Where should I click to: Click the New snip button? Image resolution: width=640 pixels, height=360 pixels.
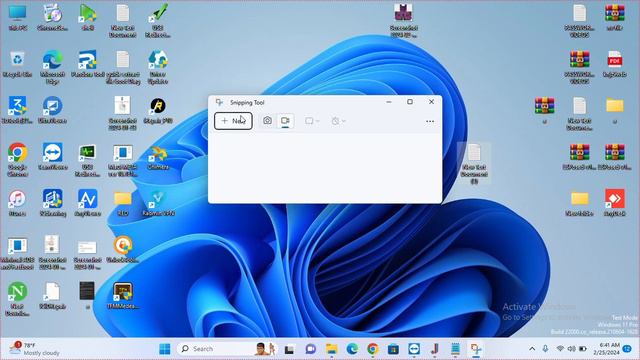pos(233,121)
